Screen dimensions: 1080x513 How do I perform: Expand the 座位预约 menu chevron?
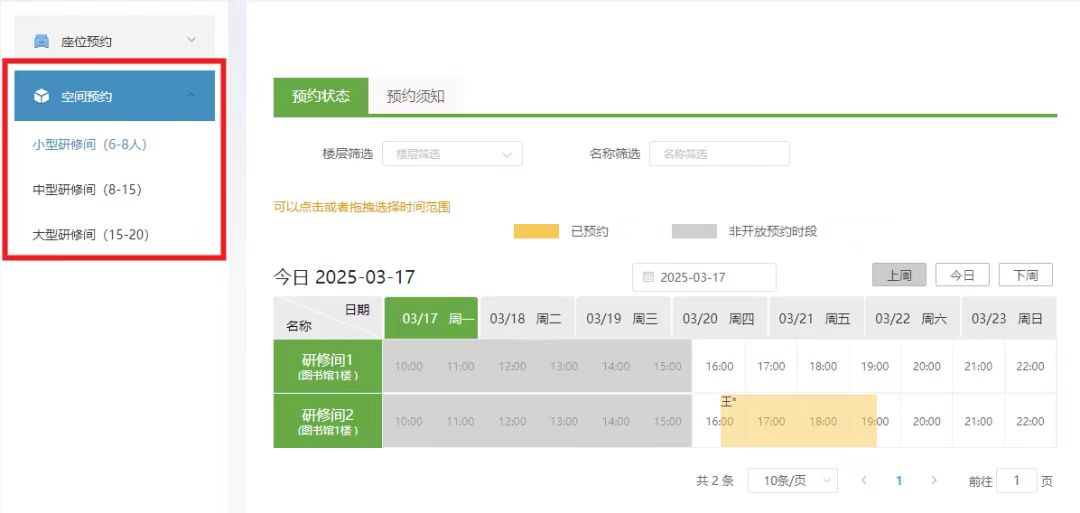click(x=192, y=40)
